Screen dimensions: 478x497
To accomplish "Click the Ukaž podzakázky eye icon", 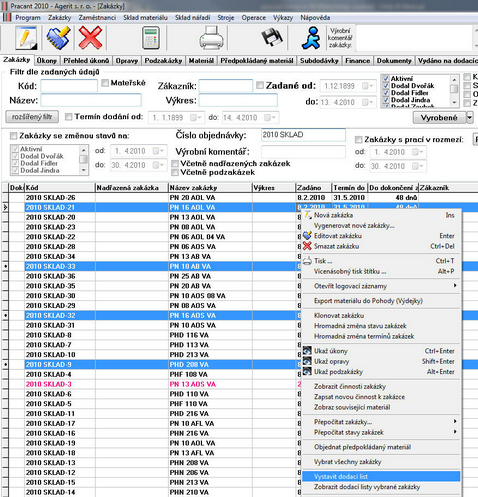I will (307, 371).
